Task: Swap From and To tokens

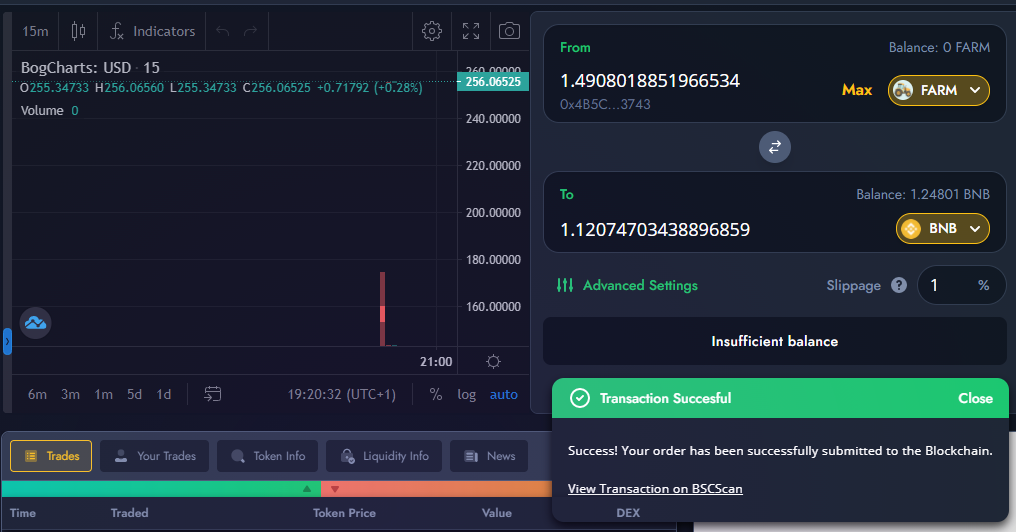Action: 774,147
